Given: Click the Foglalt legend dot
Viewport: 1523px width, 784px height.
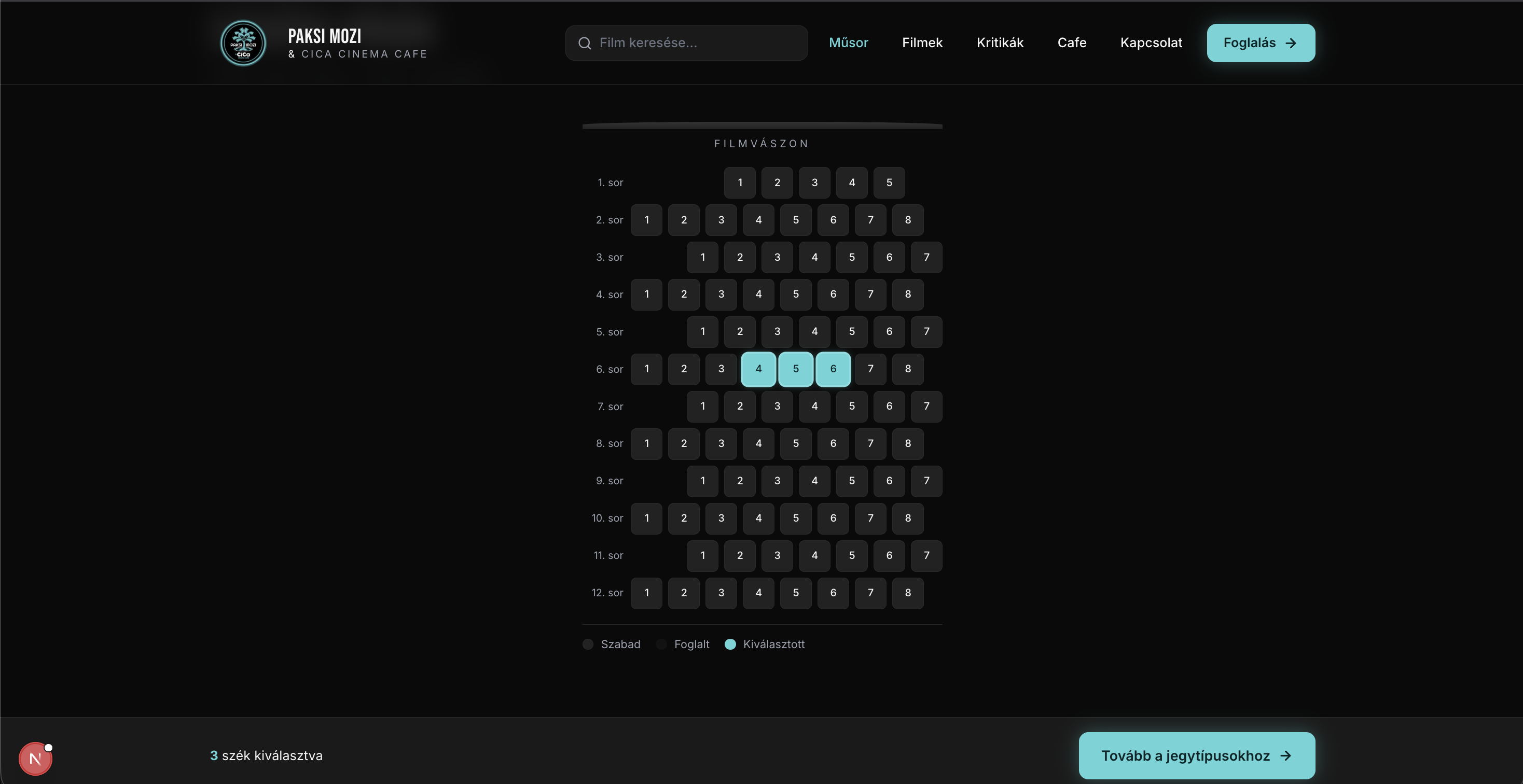Looking at the screenshot, I should (x=661, y=644).
